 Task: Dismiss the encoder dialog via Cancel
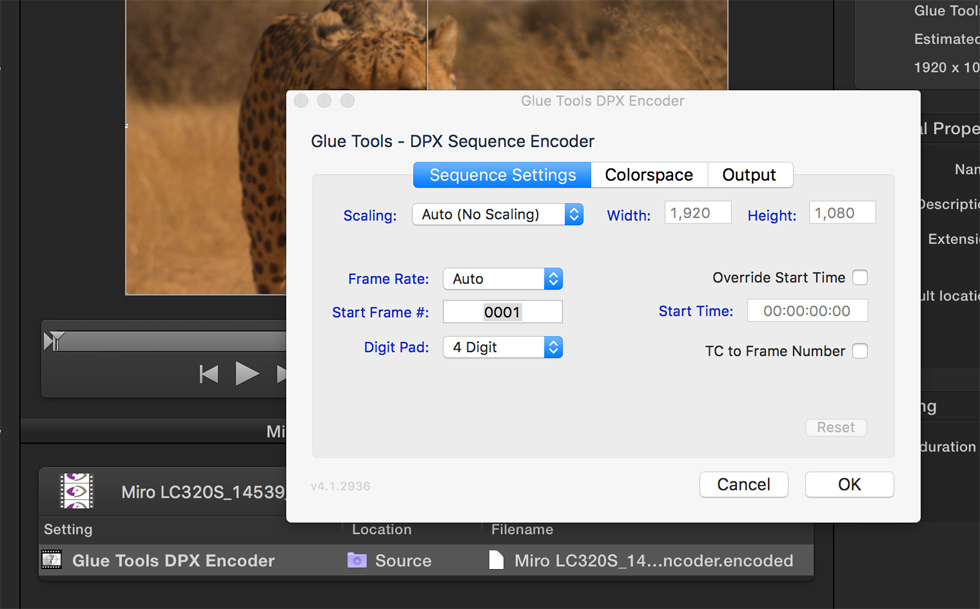pos(744,484)
